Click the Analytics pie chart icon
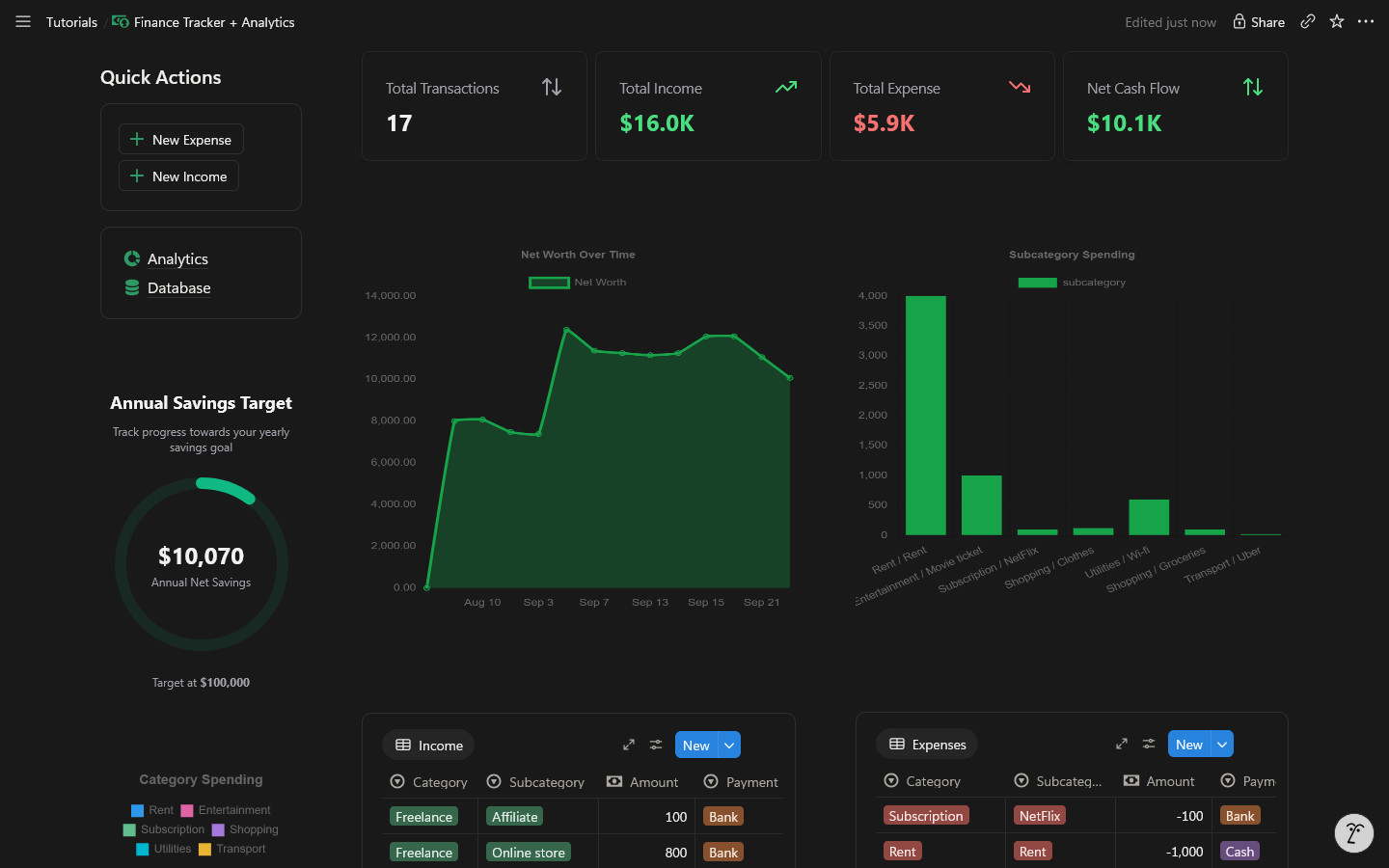Viewport: 1389px width, 868px height. 132,258
